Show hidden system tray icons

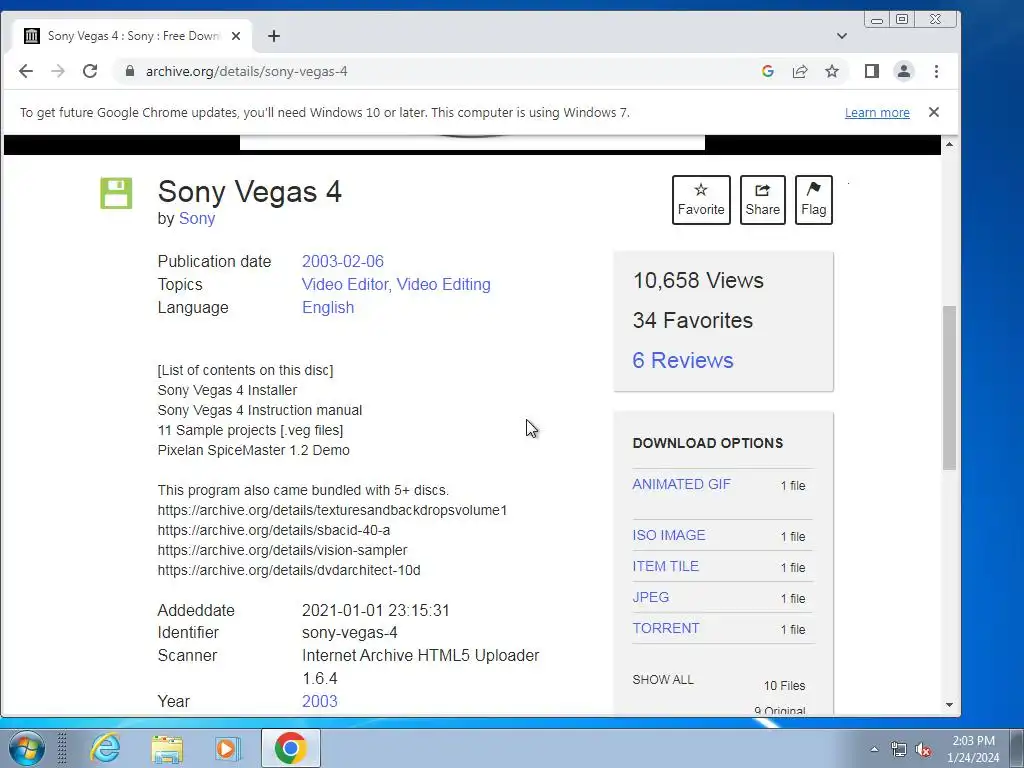pyautogui.click(x=874, y=749)
